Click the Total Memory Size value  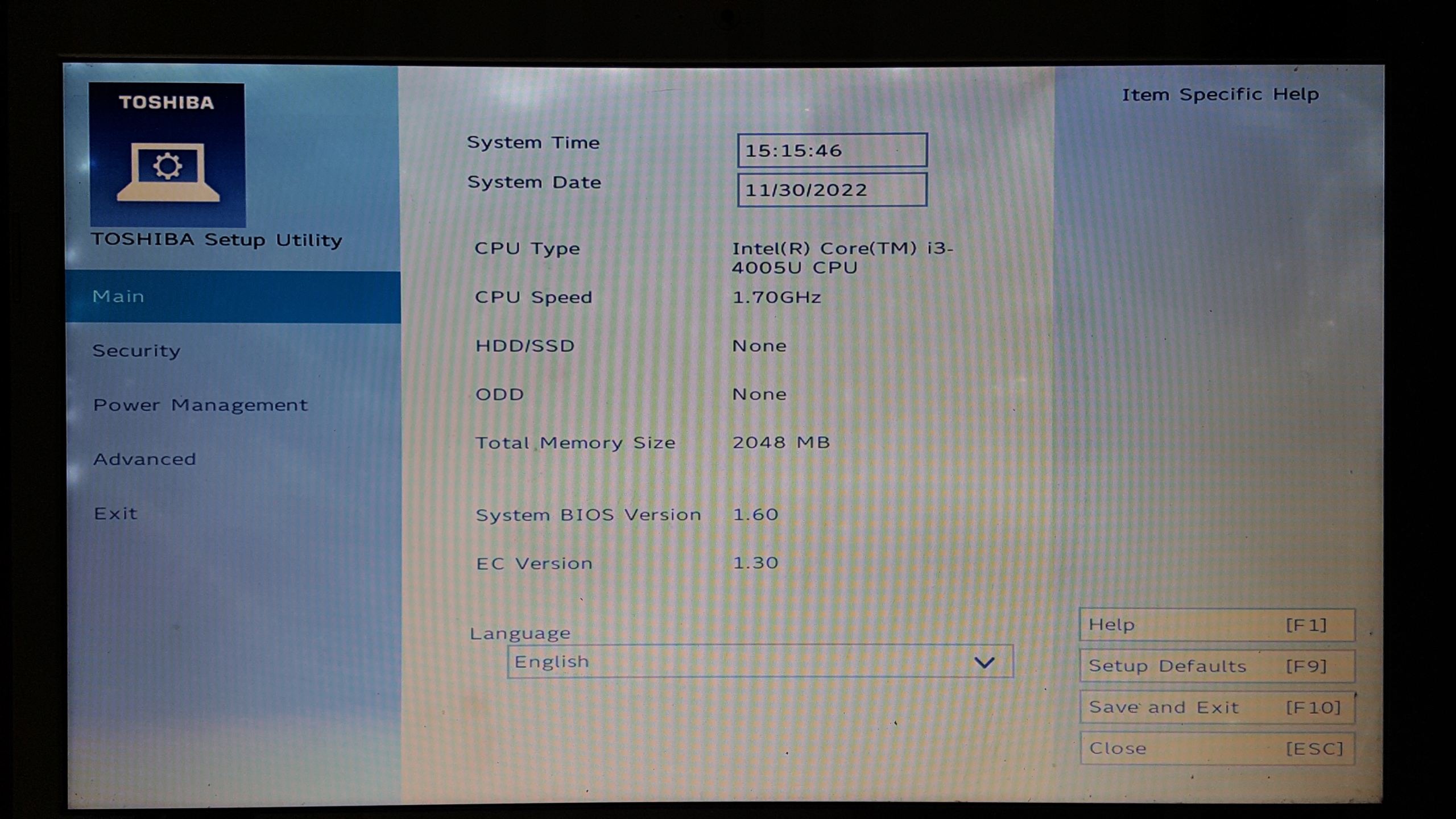(x=781, y=442)
